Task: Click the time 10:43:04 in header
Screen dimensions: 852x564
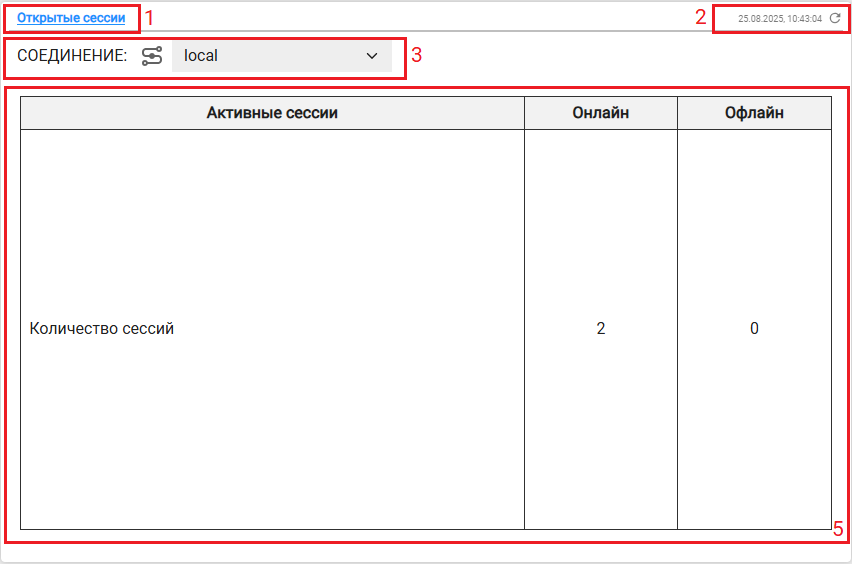Action: click(804, 19)
